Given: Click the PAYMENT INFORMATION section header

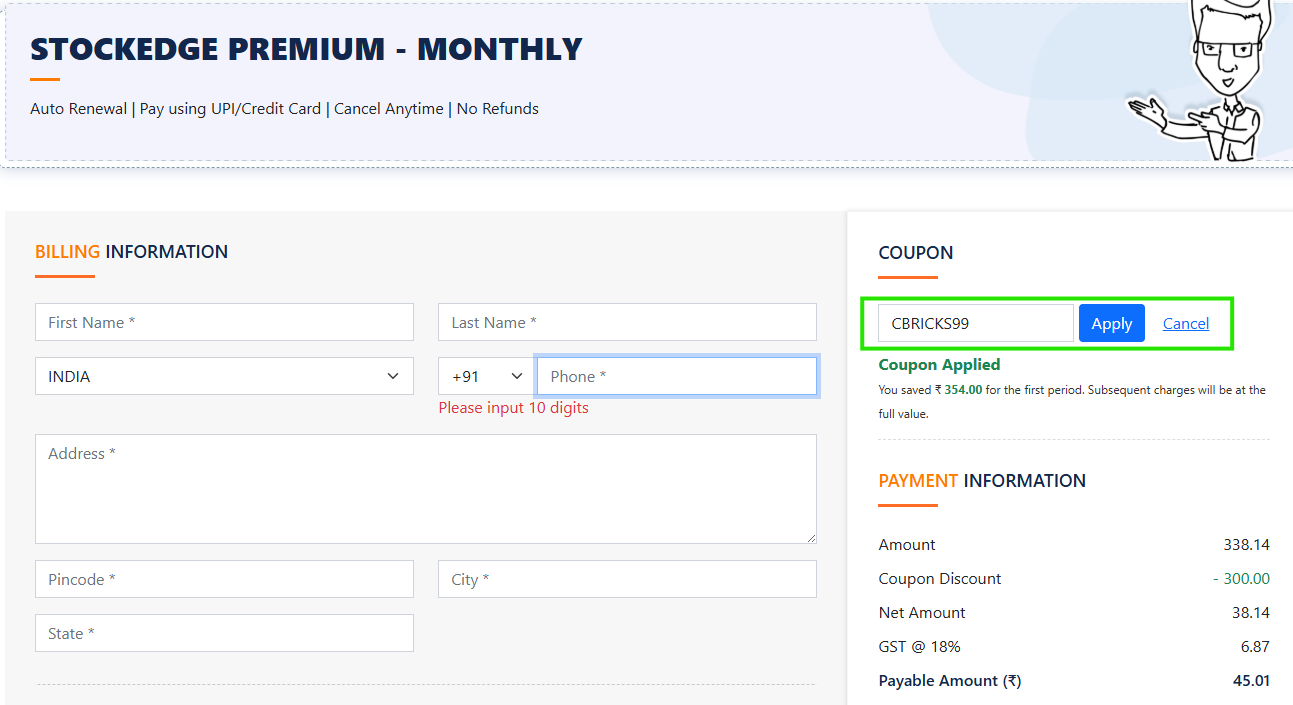Looking at the screenshot, I should coord(982,480).
